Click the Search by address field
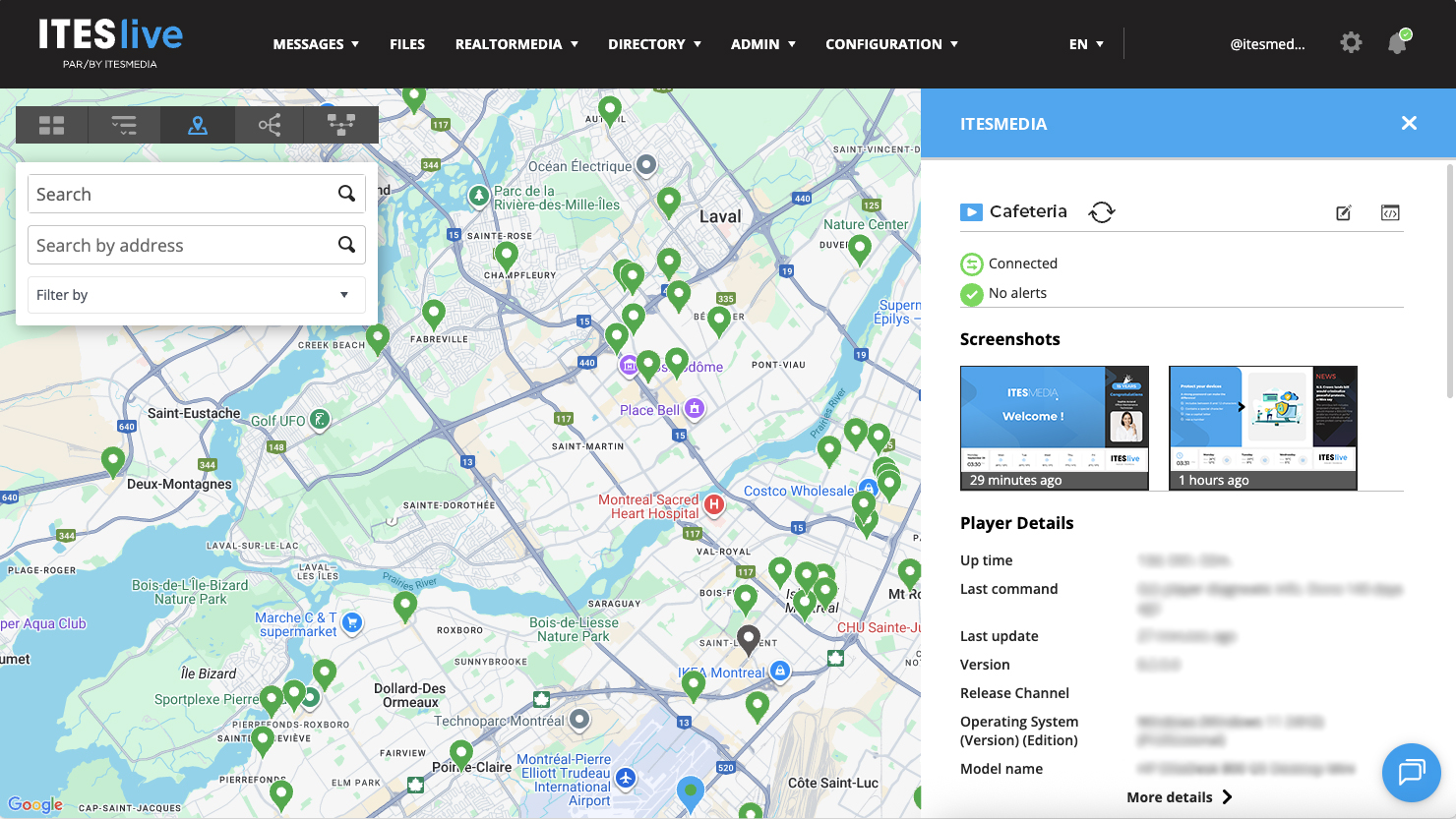The height and width of the screenshot is (819, 1456). point(182,246)
